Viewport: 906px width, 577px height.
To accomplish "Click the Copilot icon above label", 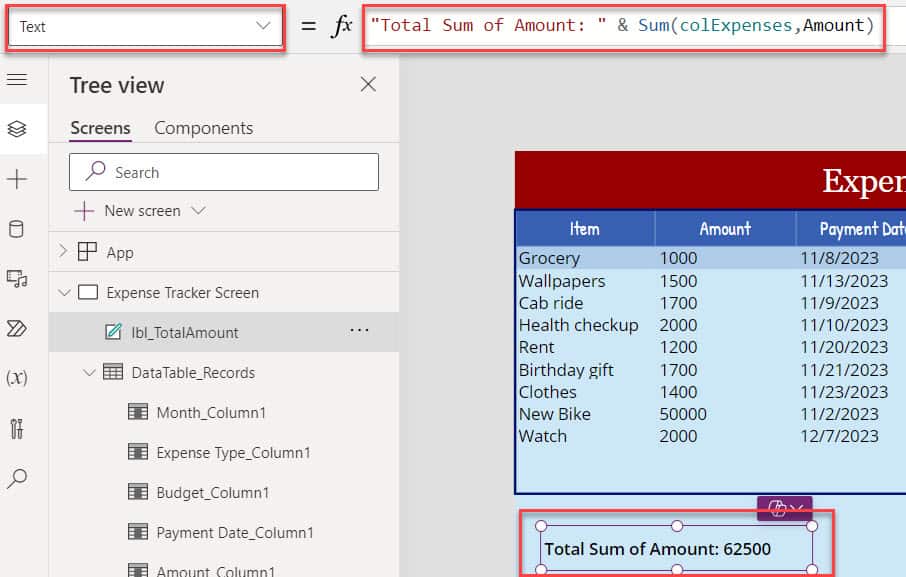I will 777,509.
